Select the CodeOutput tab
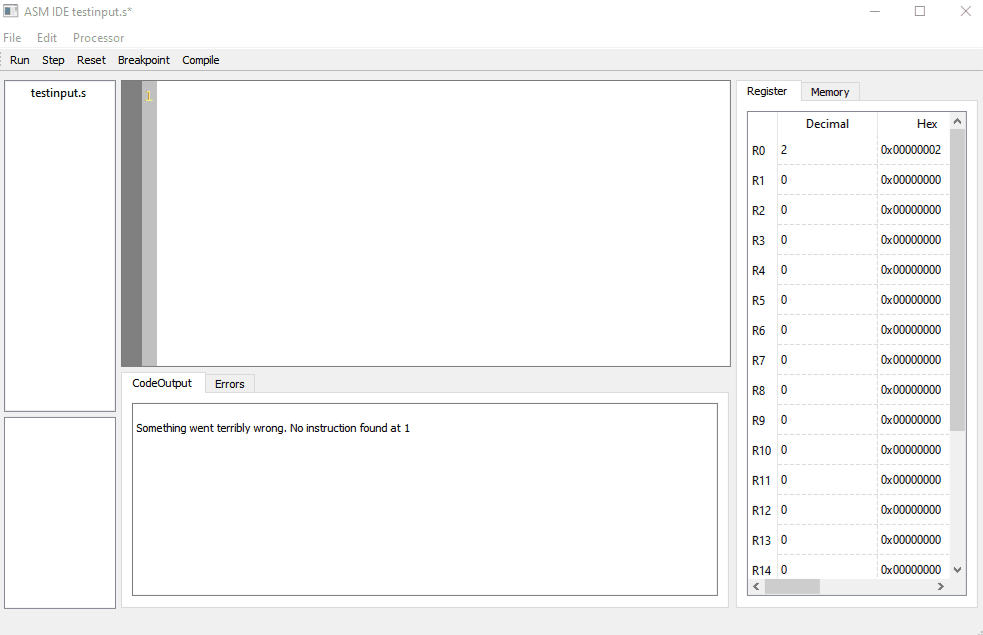The width and height of the screenshot is (983, 635). click(x=162, y=383)
